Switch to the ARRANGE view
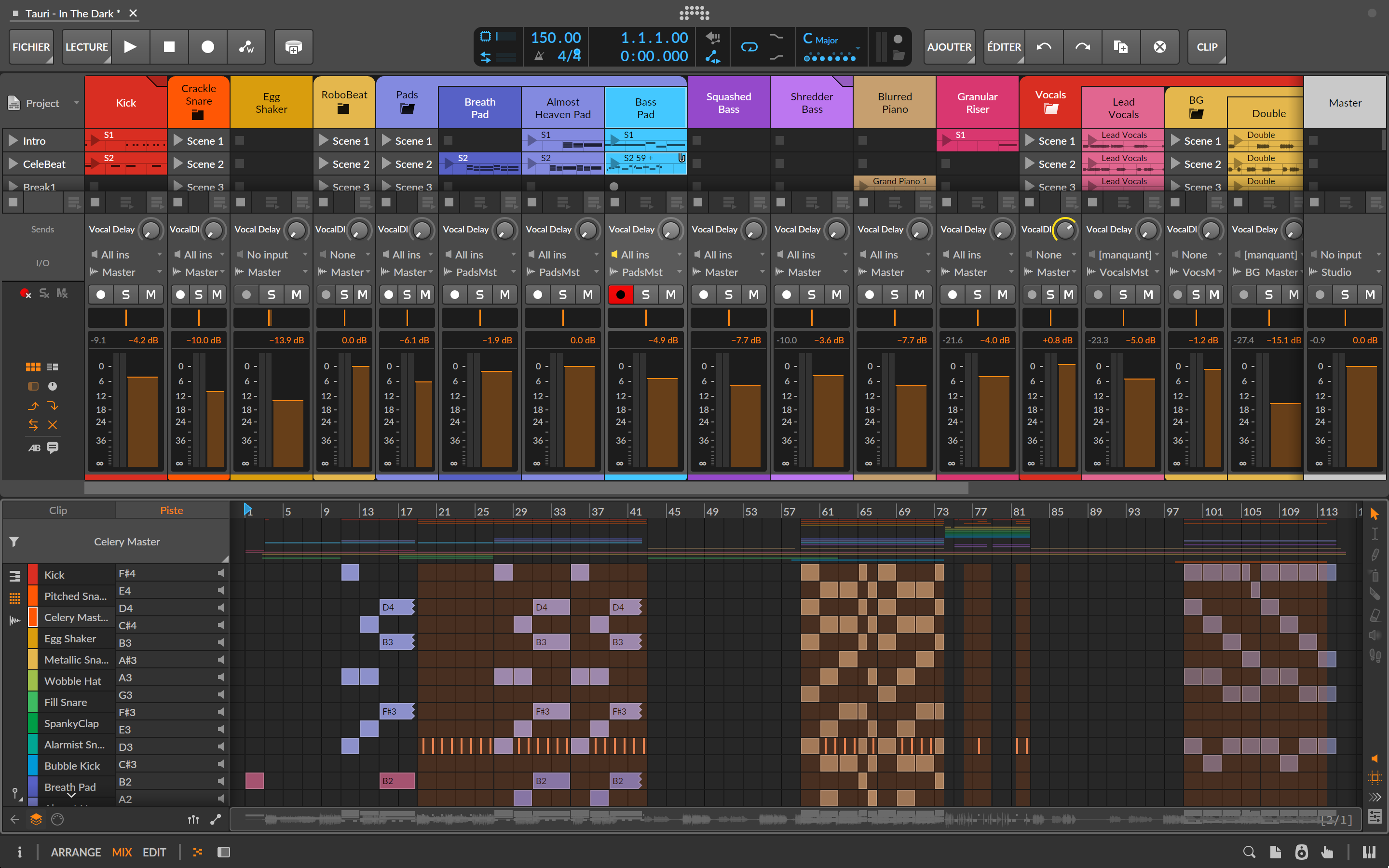The height and width of the screenshot is (868, 1389). click(75, 852)
